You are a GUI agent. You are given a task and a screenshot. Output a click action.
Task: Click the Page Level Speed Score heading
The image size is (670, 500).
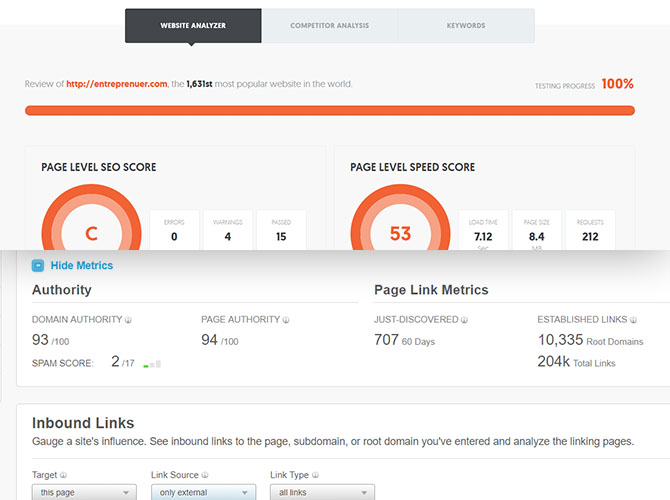pos(412,167)
